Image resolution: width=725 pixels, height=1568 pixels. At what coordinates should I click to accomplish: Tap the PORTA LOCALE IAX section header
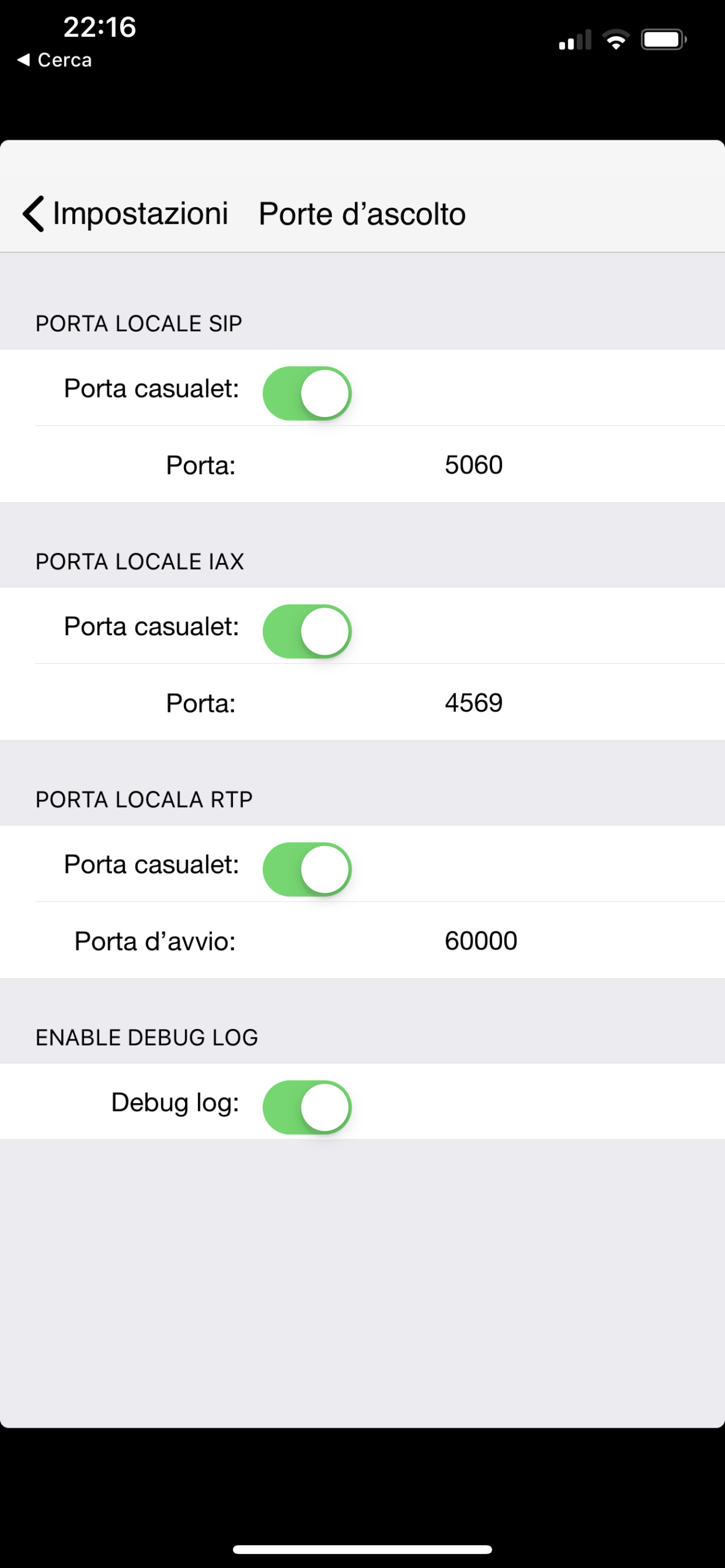click(x=140, y=562)
